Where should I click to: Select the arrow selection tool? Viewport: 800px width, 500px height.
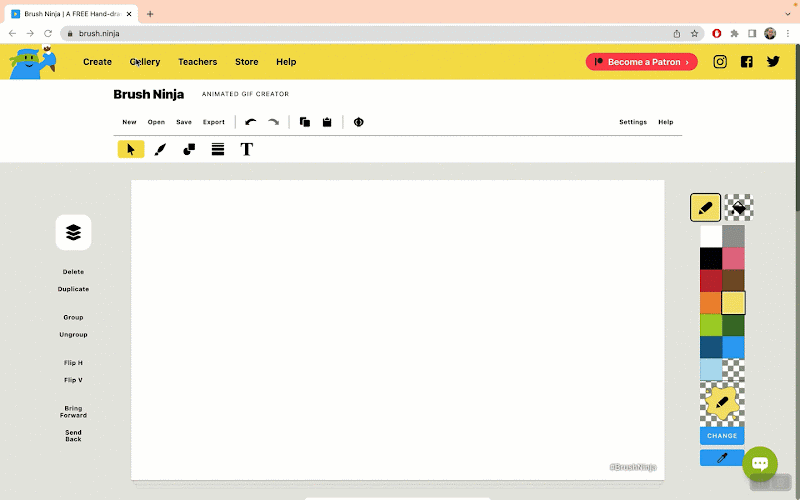(131, 149)
